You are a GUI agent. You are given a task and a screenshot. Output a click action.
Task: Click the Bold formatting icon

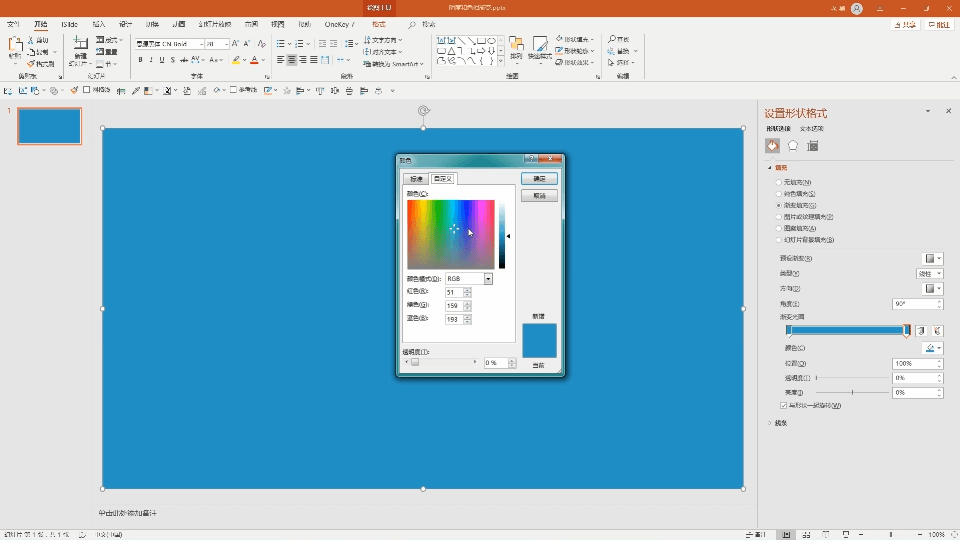coord(140,60)
